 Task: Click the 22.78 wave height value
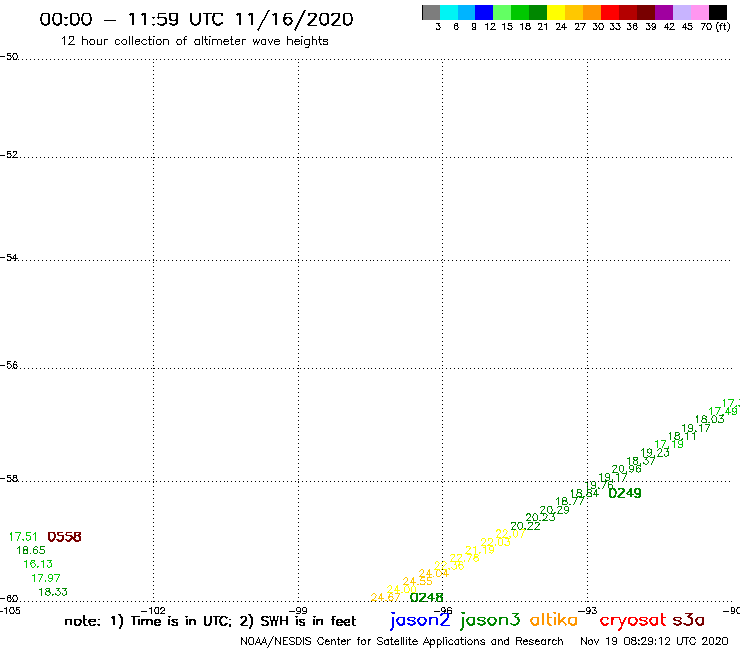pyautogui.click(x=464, y=558)
